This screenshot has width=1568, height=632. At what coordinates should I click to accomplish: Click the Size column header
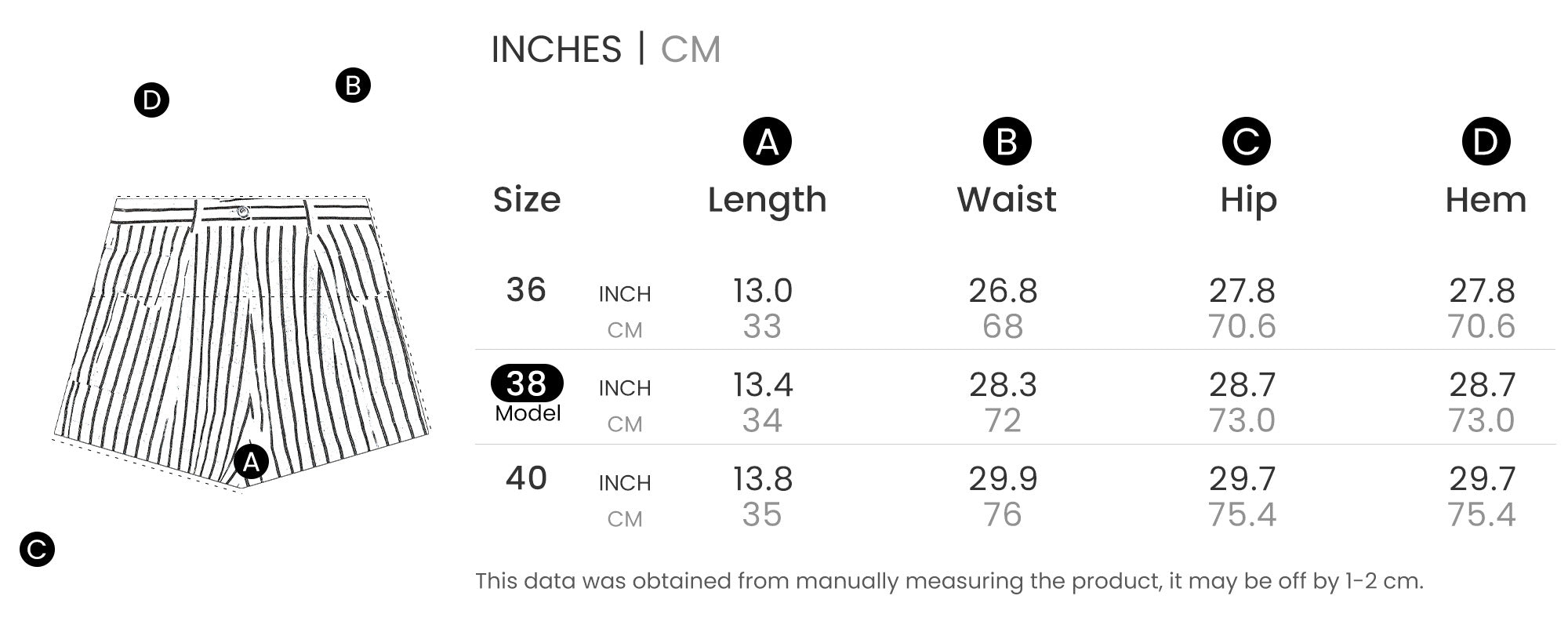527,200
